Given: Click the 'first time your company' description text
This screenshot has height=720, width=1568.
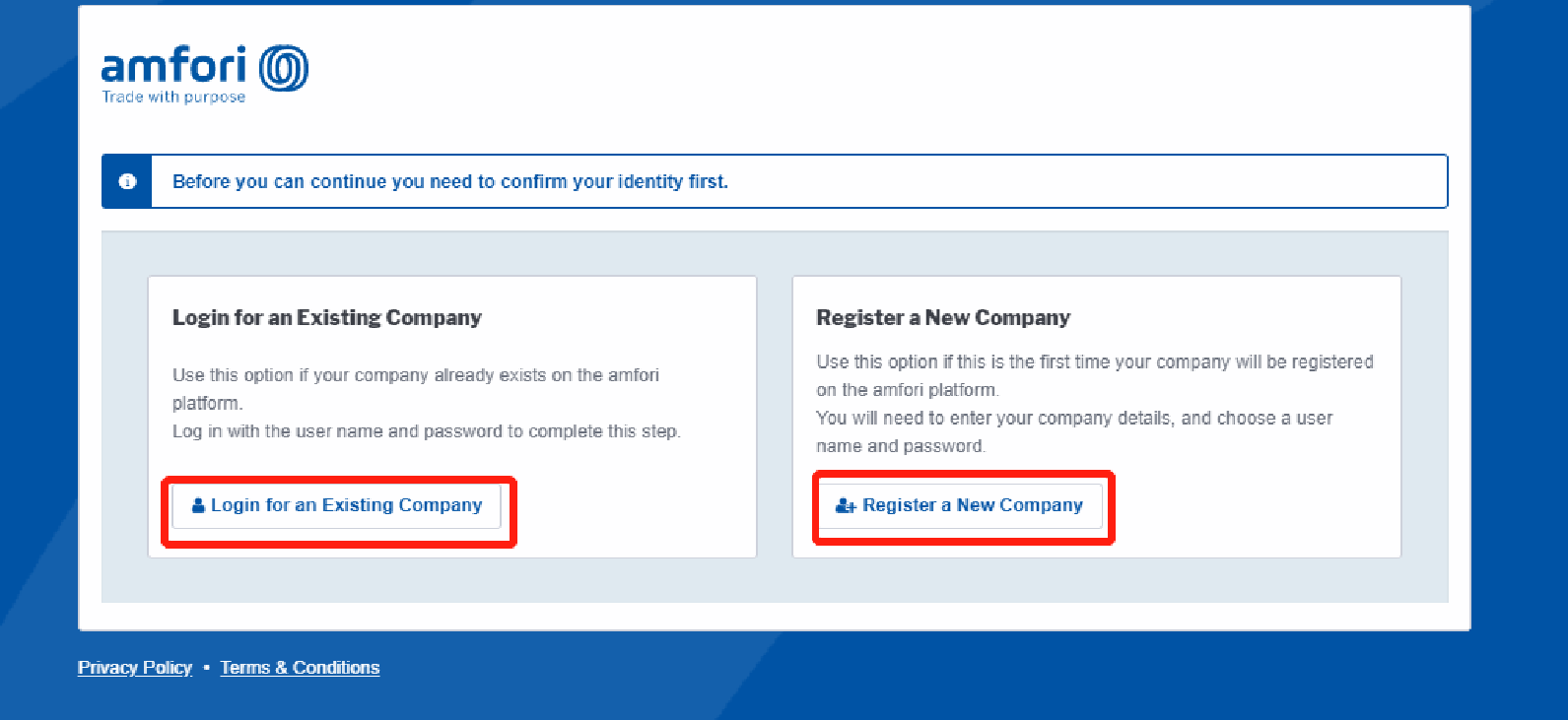Looking at the screenshot, I should pos(1095,375).
